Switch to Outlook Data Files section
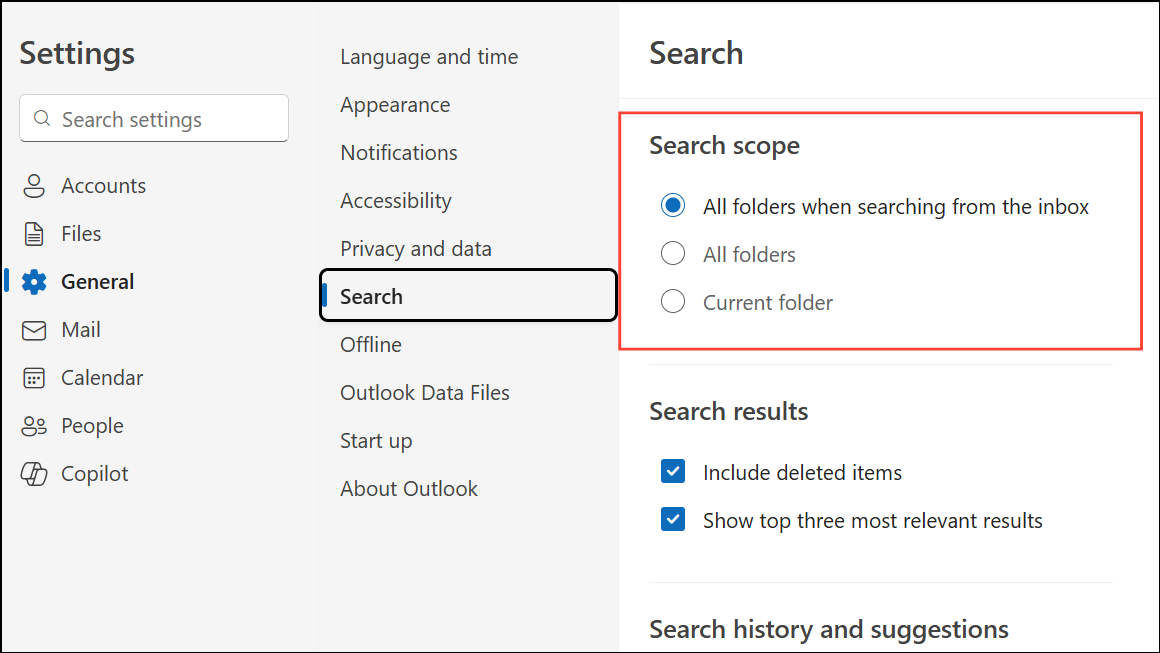Viewport: 1160px width, 653px height. coord(425,393)
